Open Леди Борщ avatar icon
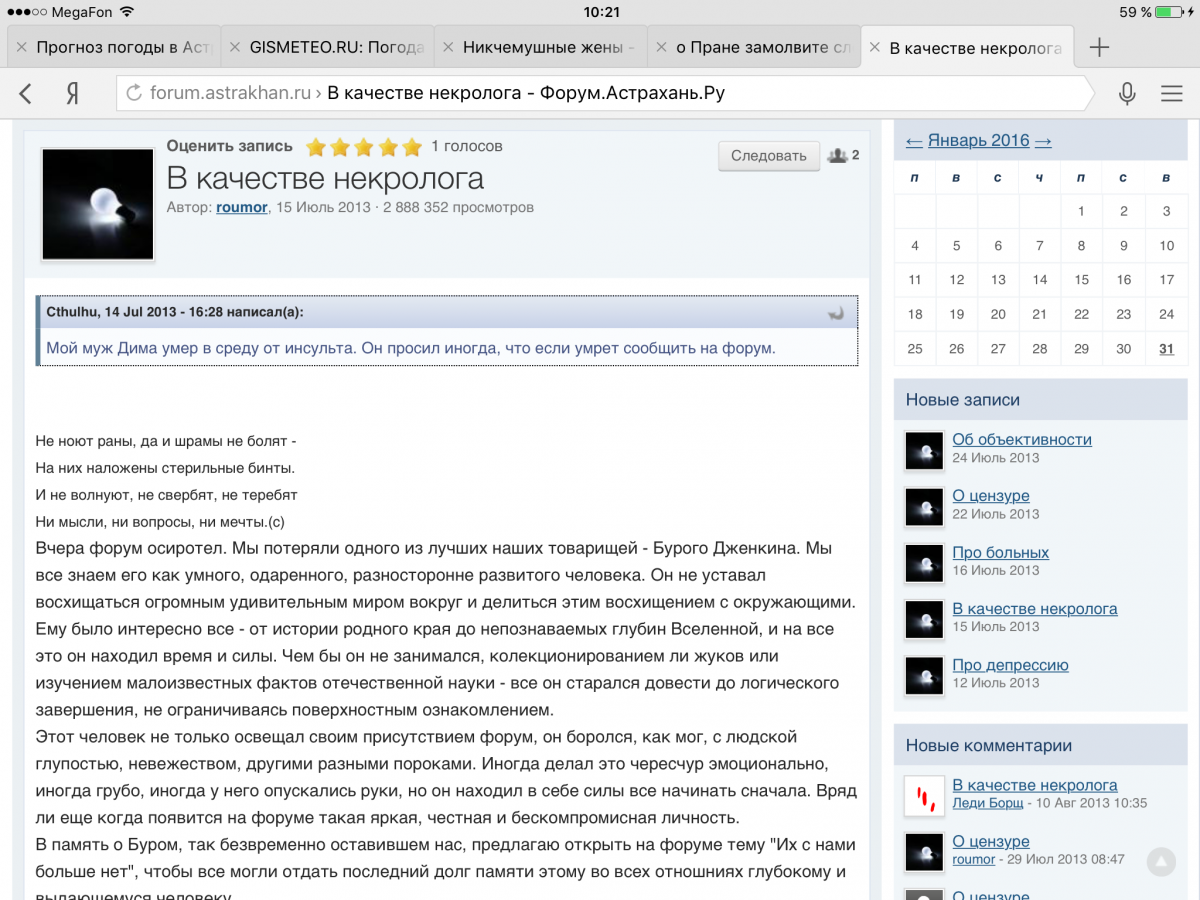This screenshot has height=900, width=1200. (x=924, y=796)
